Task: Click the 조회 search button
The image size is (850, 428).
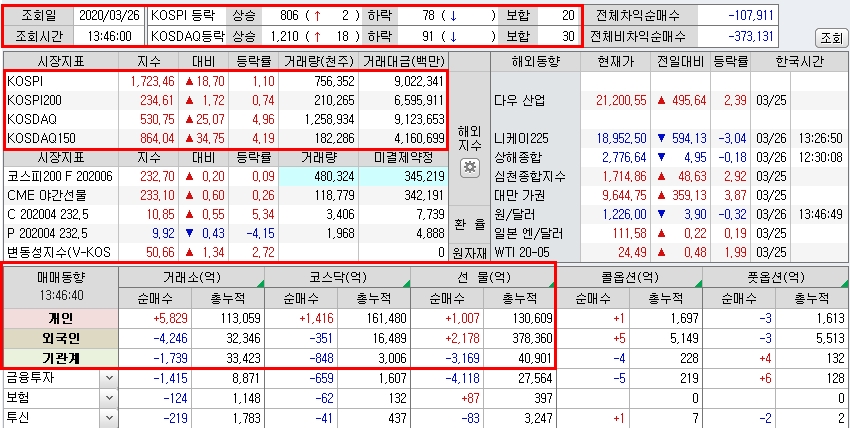Action: (x=831, y=38)
